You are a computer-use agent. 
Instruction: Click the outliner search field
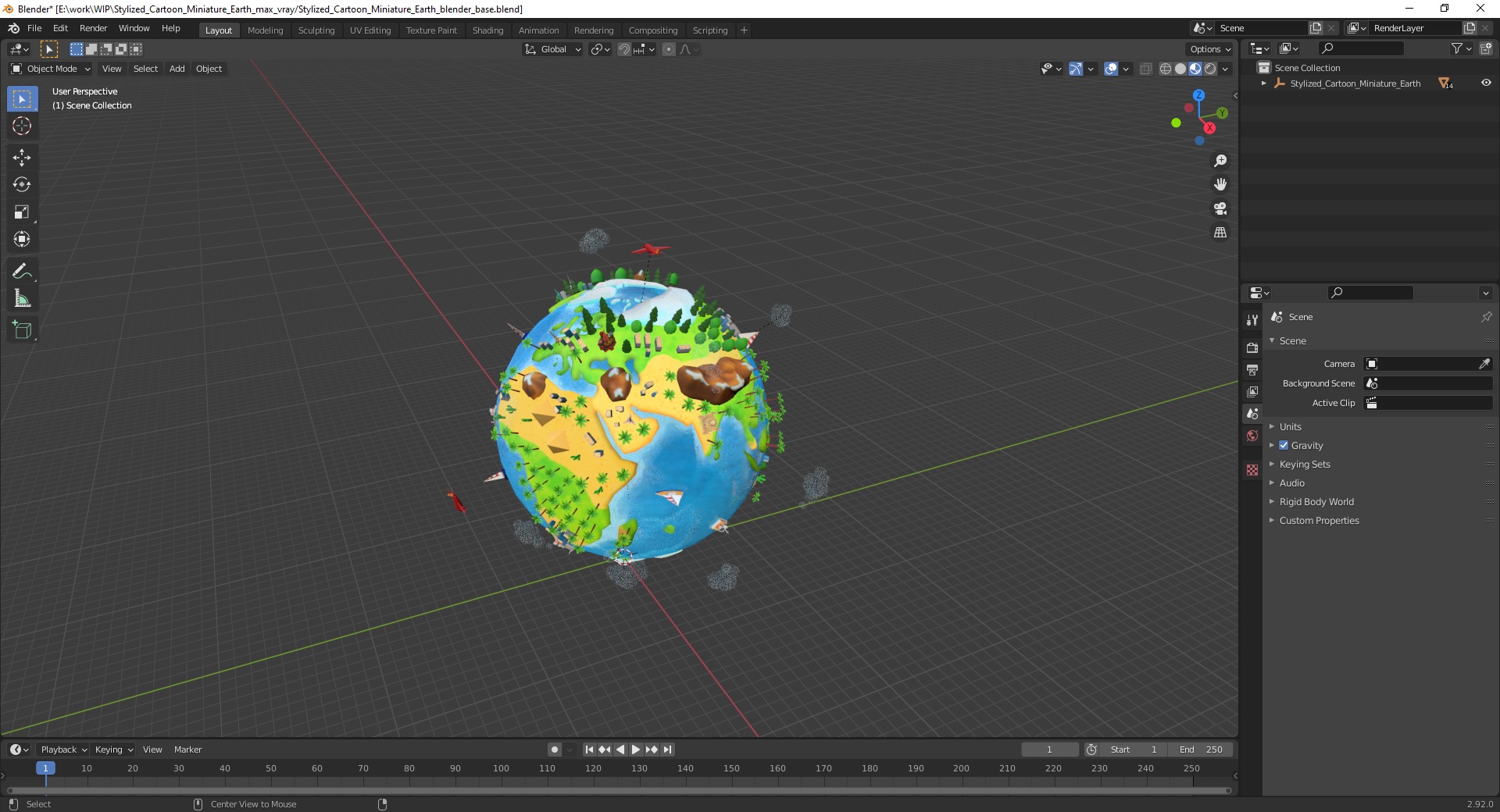[1359, 48]
